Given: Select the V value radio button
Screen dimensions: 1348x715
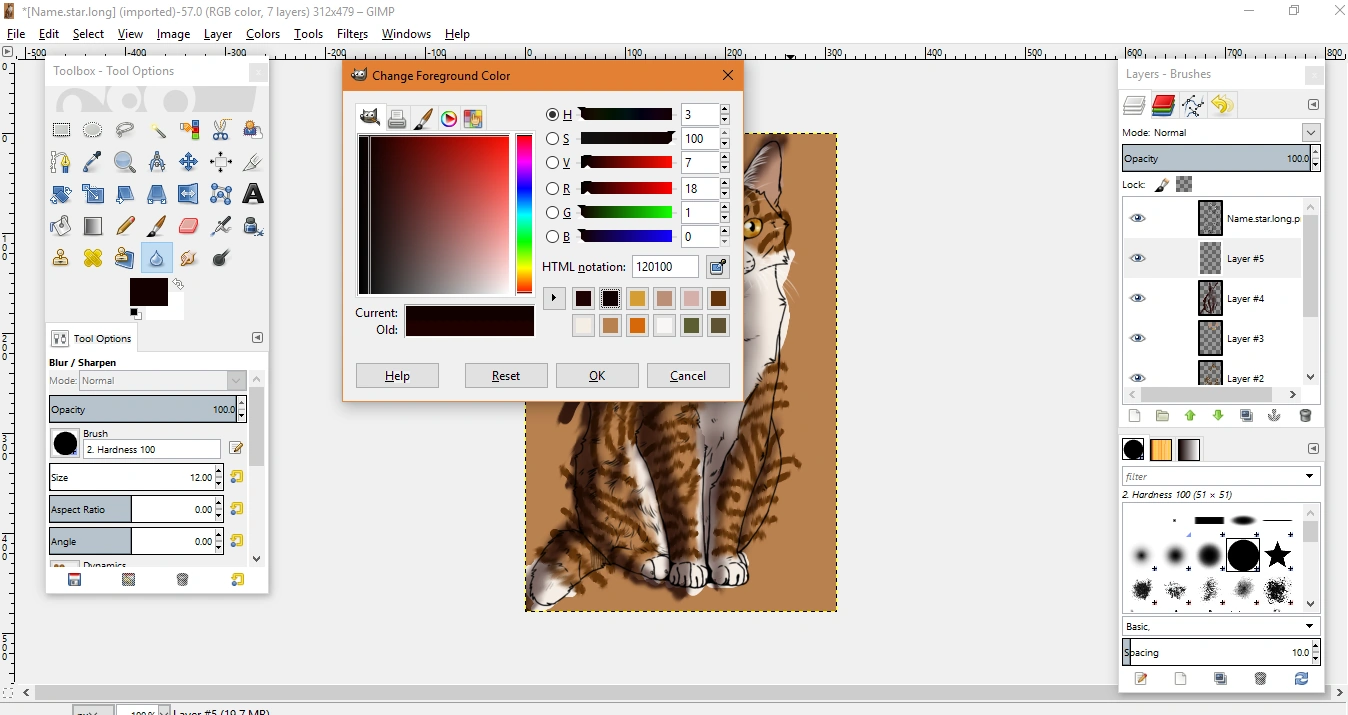Looking at the screenshot, I should point(552,163).
